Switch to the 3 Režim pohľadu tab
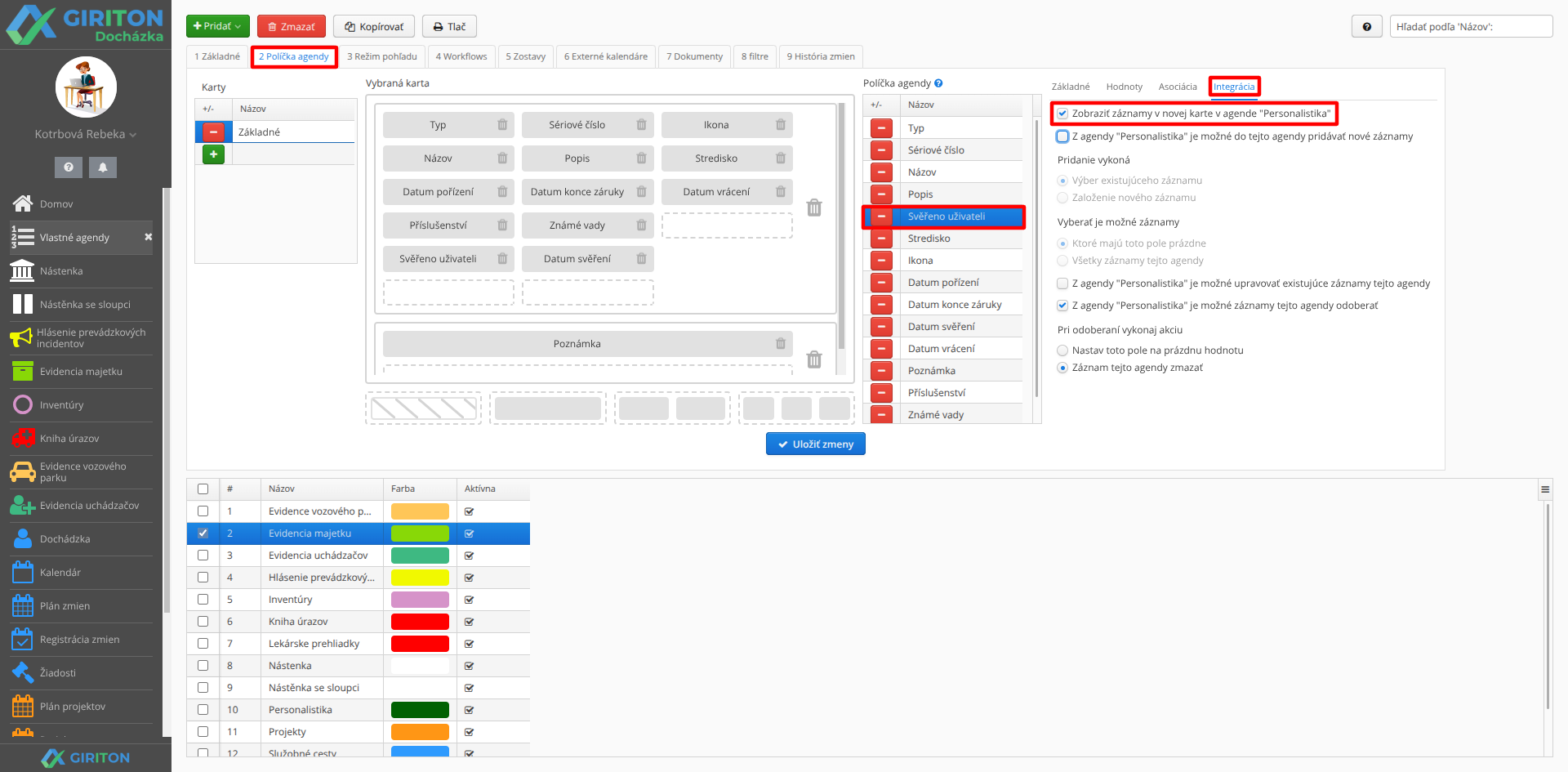 point(381,56)
